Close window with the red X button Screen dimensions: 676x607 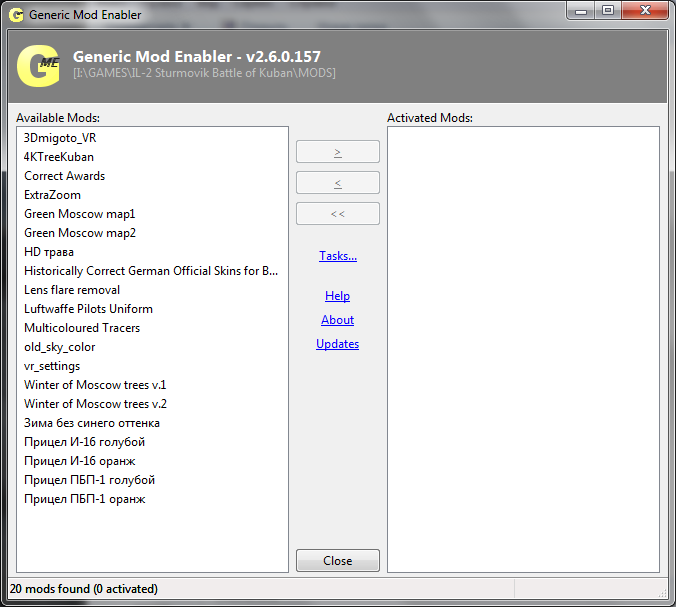coord(645,10)
